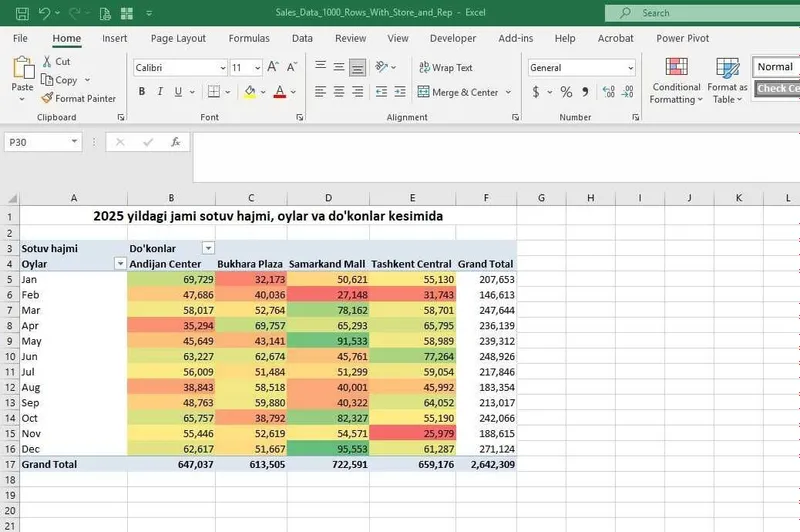This screenshot has height=532, width=800.
Task: Open the Power Pivot tab
Action: 682,38
